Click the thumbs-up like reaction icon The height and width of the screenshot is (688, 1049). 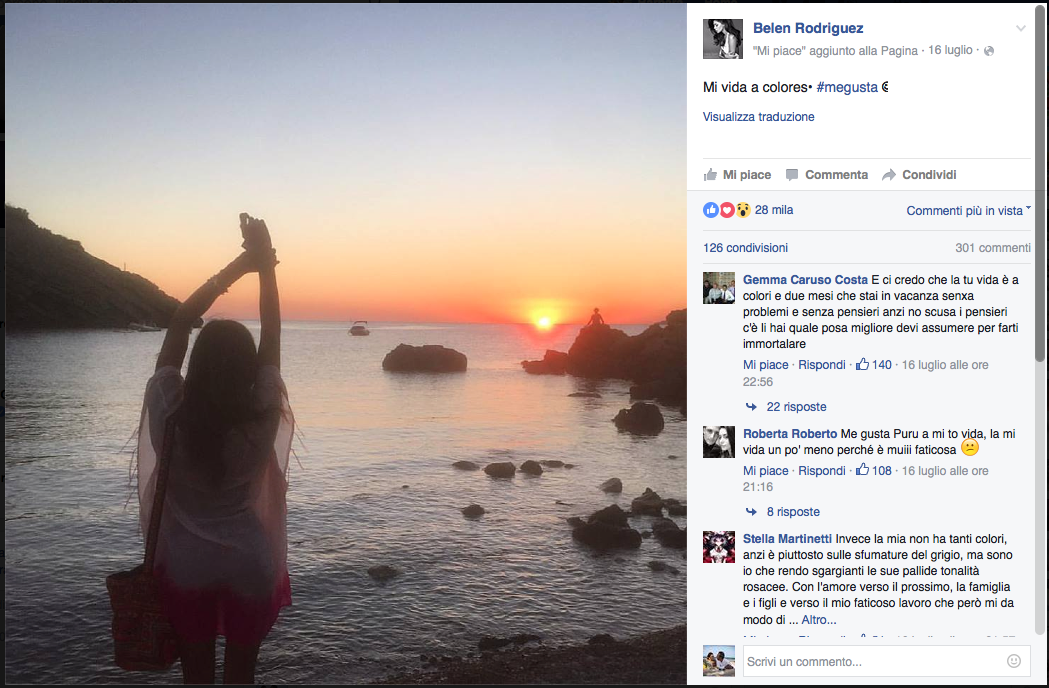(x=710, y=210)
